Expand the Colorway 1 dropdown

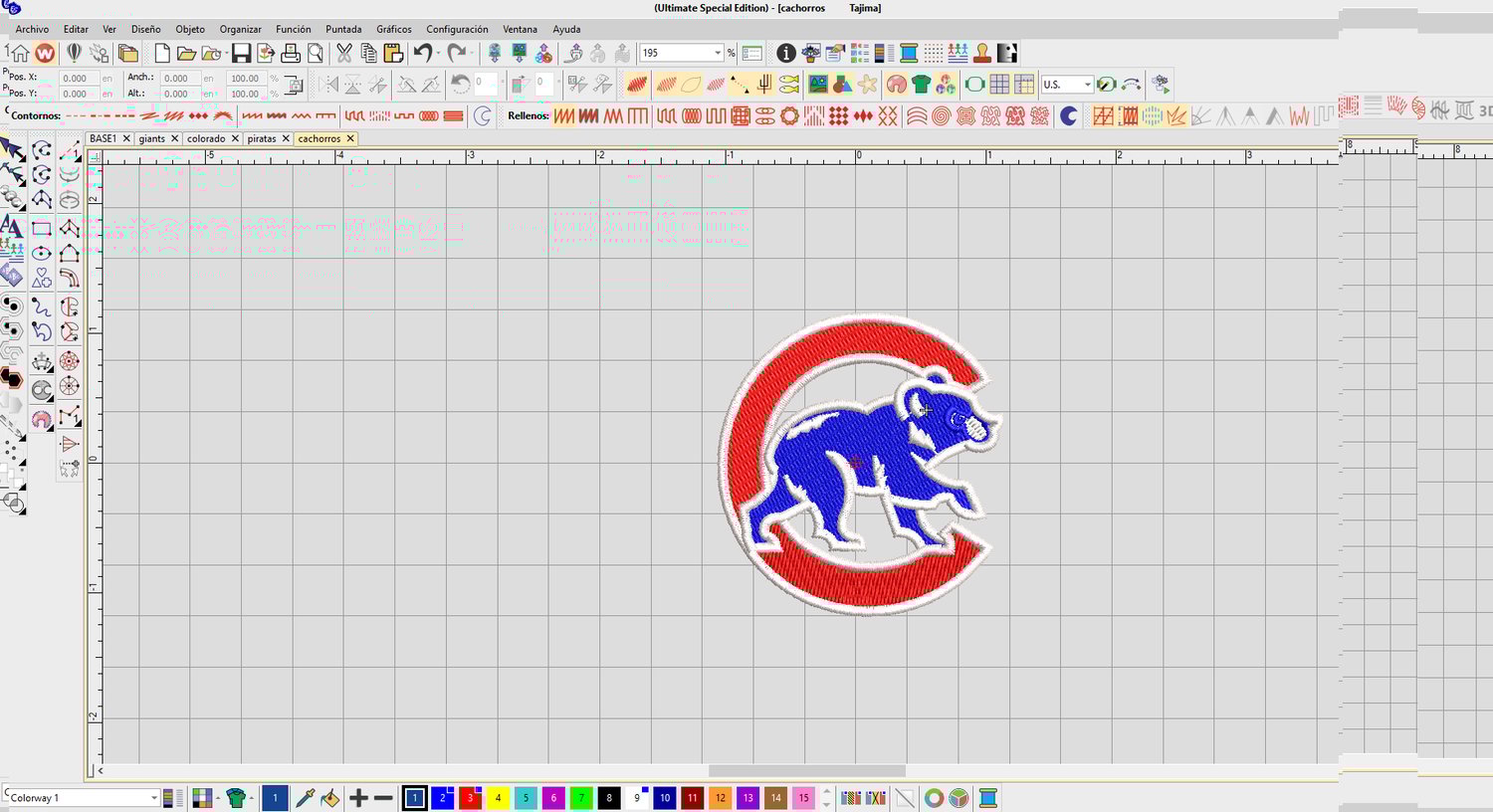coord(154,798)
